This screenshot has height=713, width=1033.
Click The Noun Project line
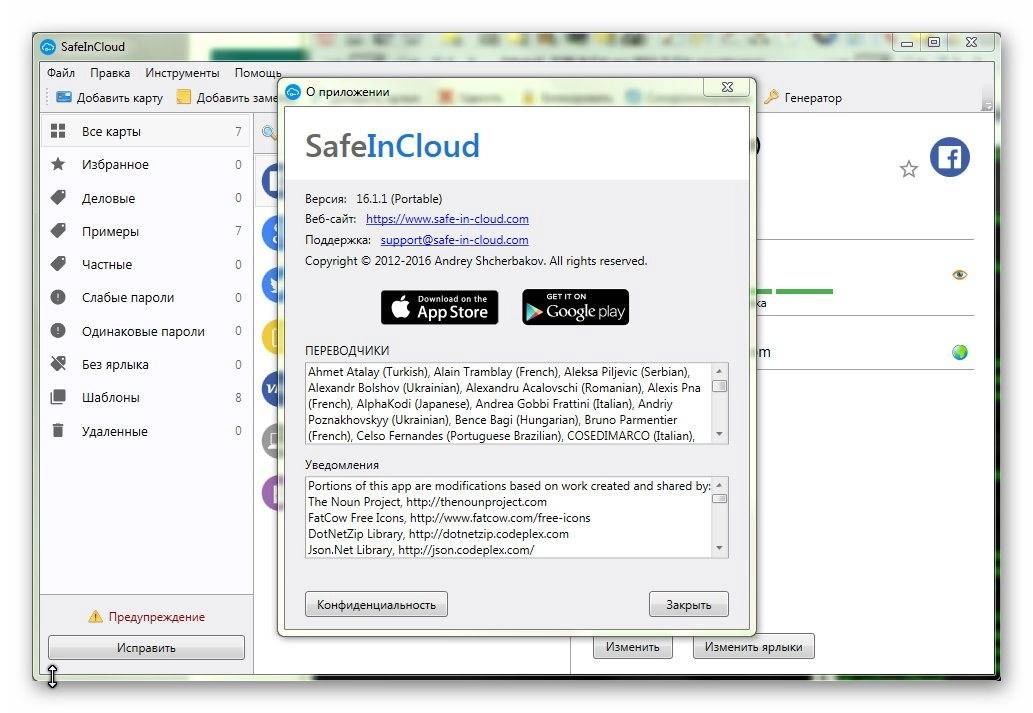pos(427,501)
